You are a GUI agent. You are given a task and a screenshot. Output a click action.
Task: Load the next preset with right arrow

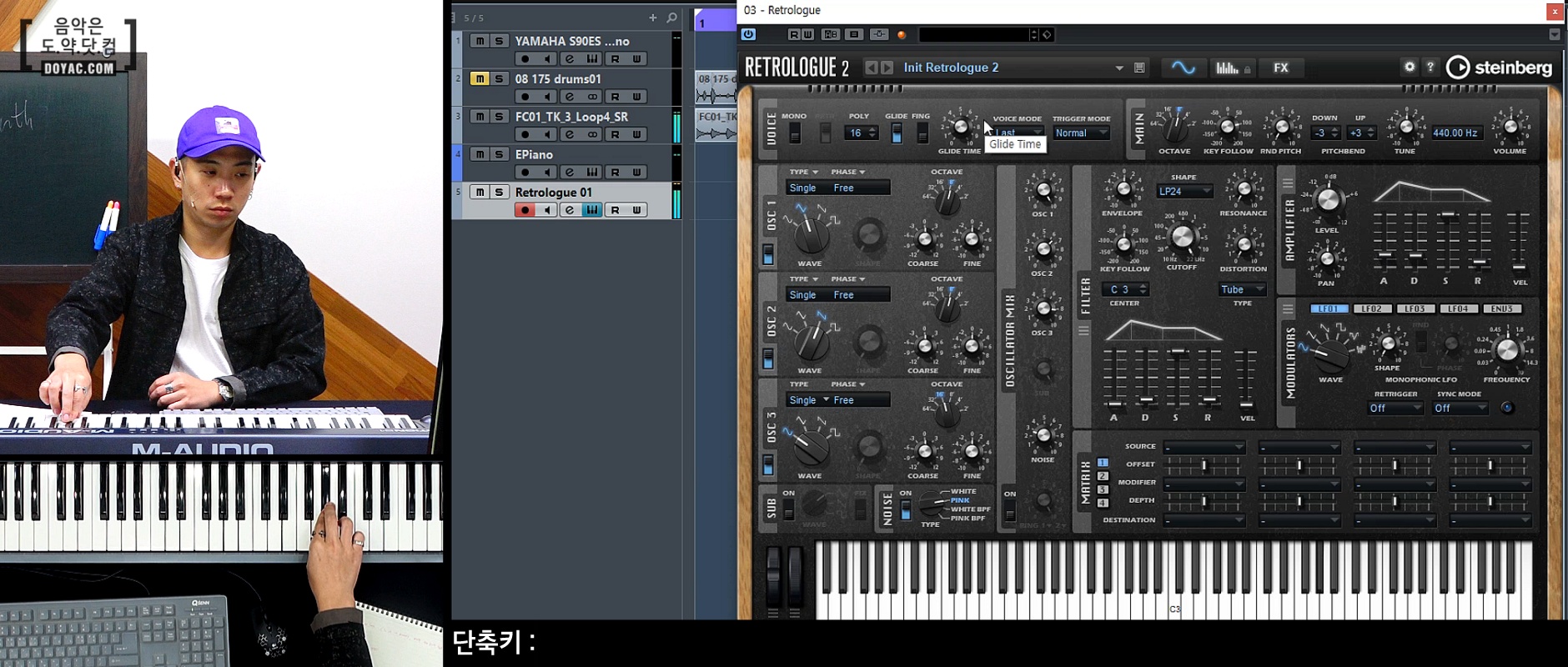pos(887,68)
